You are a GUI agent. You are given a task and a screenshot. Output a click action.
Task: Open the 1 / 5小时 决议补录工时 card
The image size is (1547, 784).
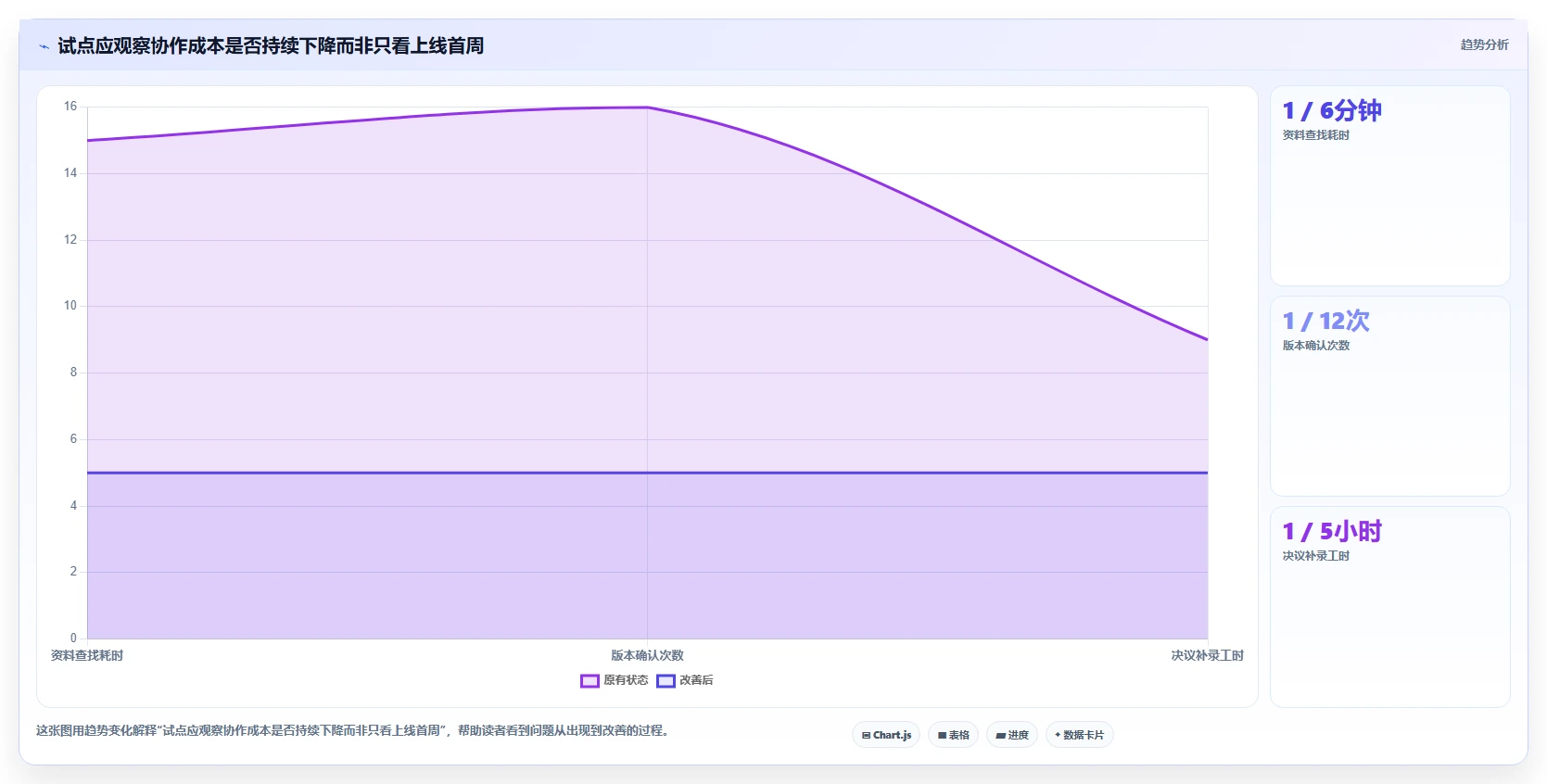pos(1389,607)
